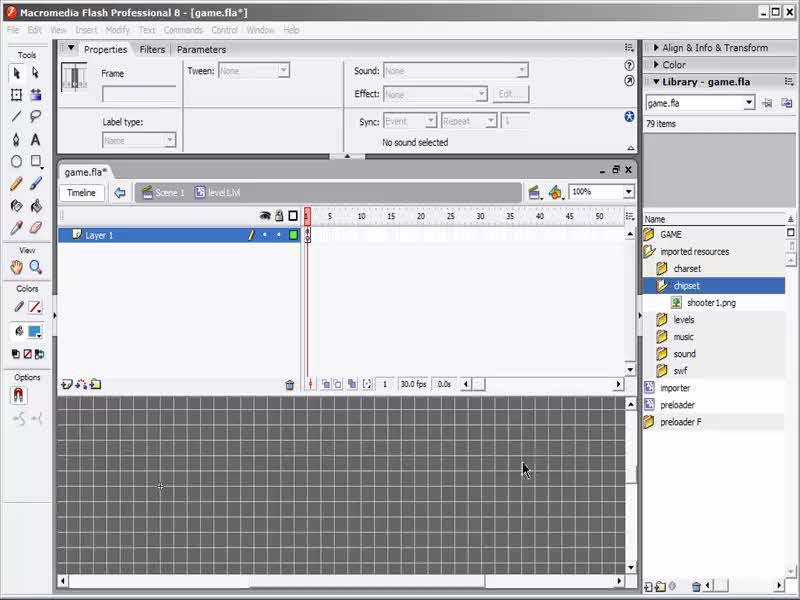Select the Oval tool
Screen dimensions: 800x600
pyautogui.click(x=16, y=162)
